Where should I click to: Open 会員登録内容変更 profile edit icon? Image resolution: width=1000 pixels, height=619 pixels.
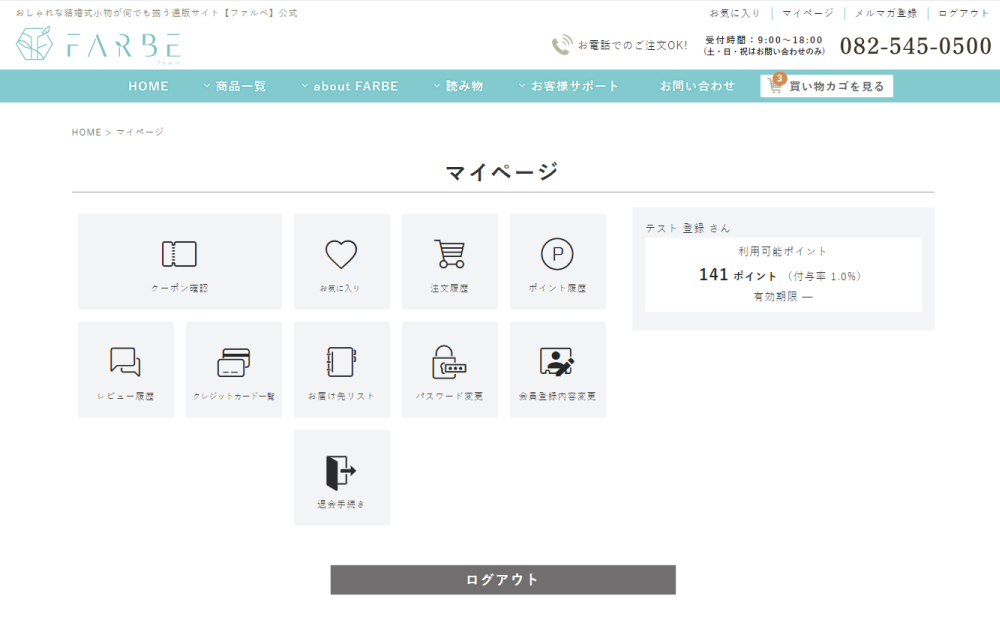point(557,361)
